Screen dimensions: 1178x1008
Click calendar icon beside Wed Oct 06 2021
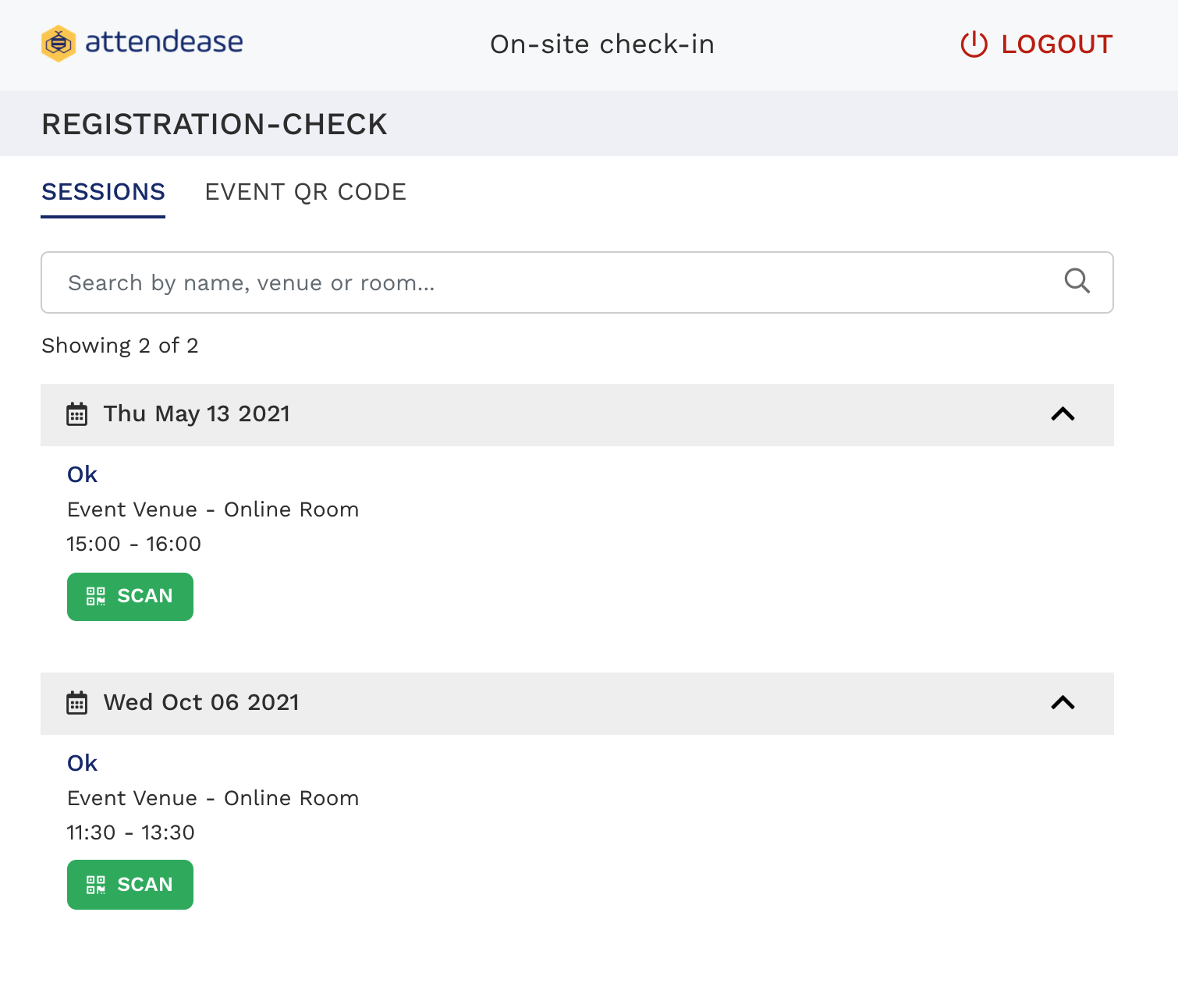[x=76, y=703]
